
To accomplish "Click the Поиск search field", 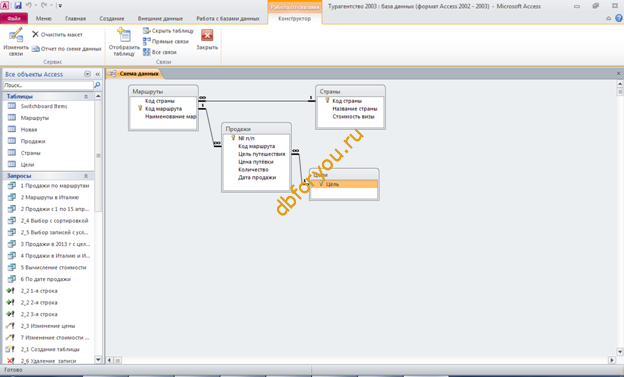I will [48, 85].
